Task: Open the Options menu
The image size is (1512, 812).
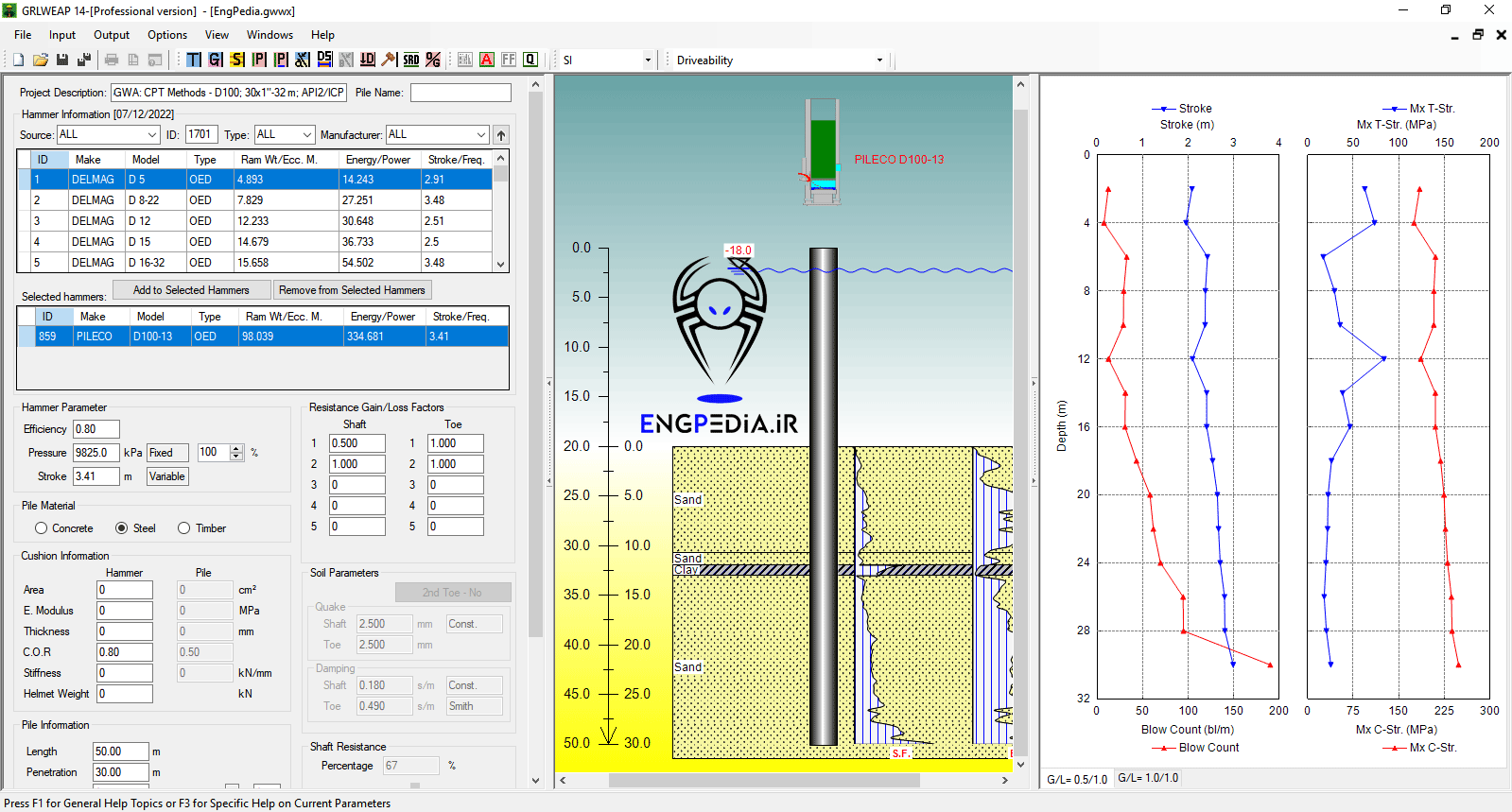Action: pos(167,35)
